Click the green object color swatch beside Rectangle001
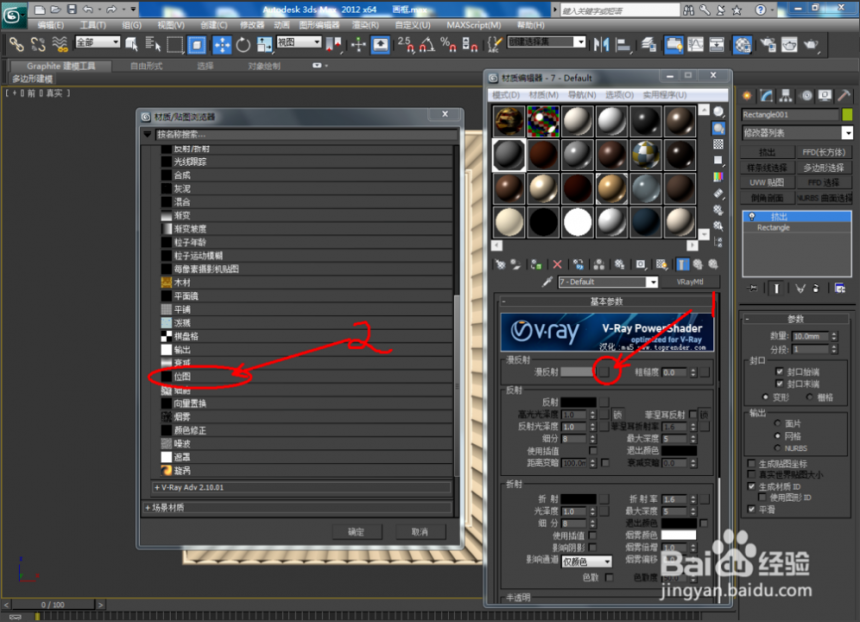 (847, 115)
